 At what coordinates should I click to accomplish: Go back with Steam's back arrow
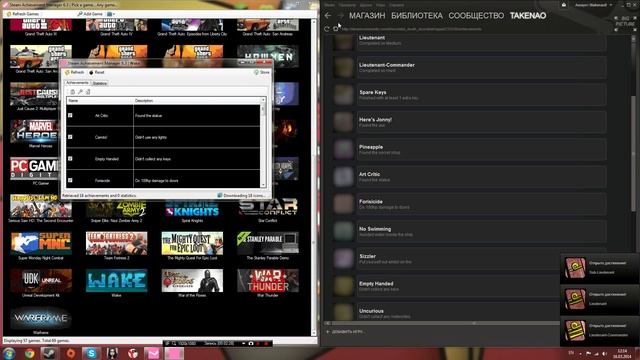[328, 16]
